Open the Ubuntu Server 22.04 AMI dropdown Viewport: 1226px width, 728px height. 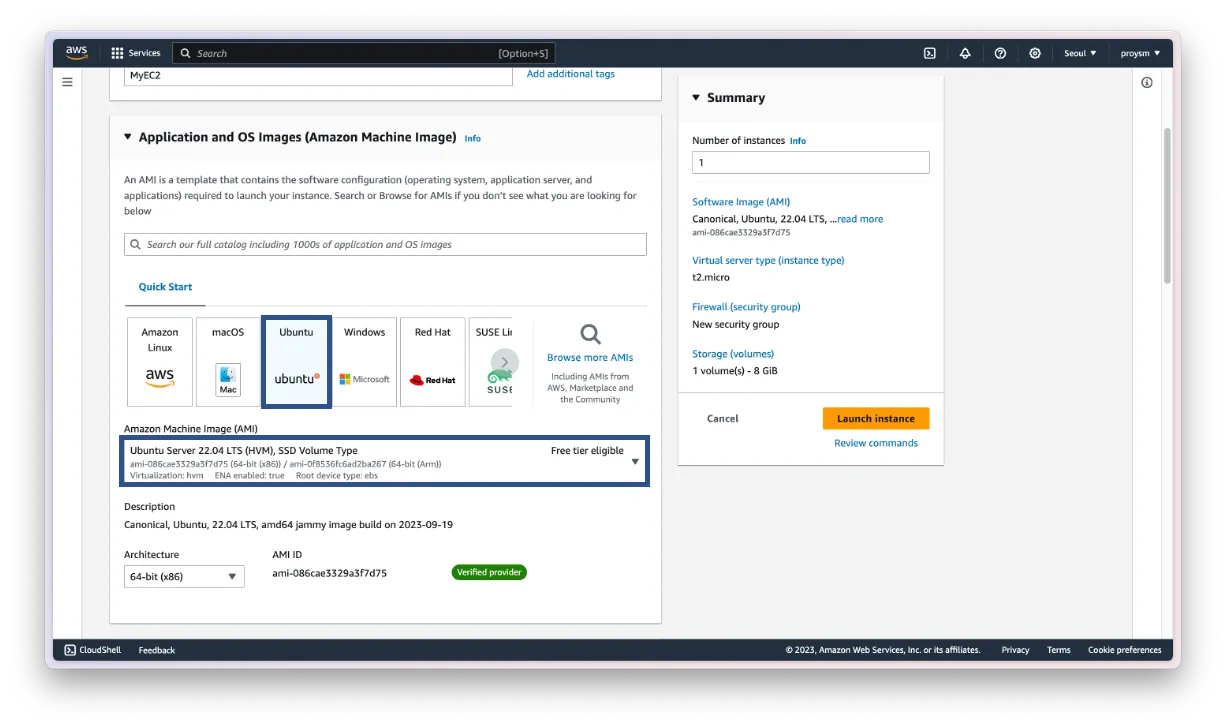click(385, 462)
